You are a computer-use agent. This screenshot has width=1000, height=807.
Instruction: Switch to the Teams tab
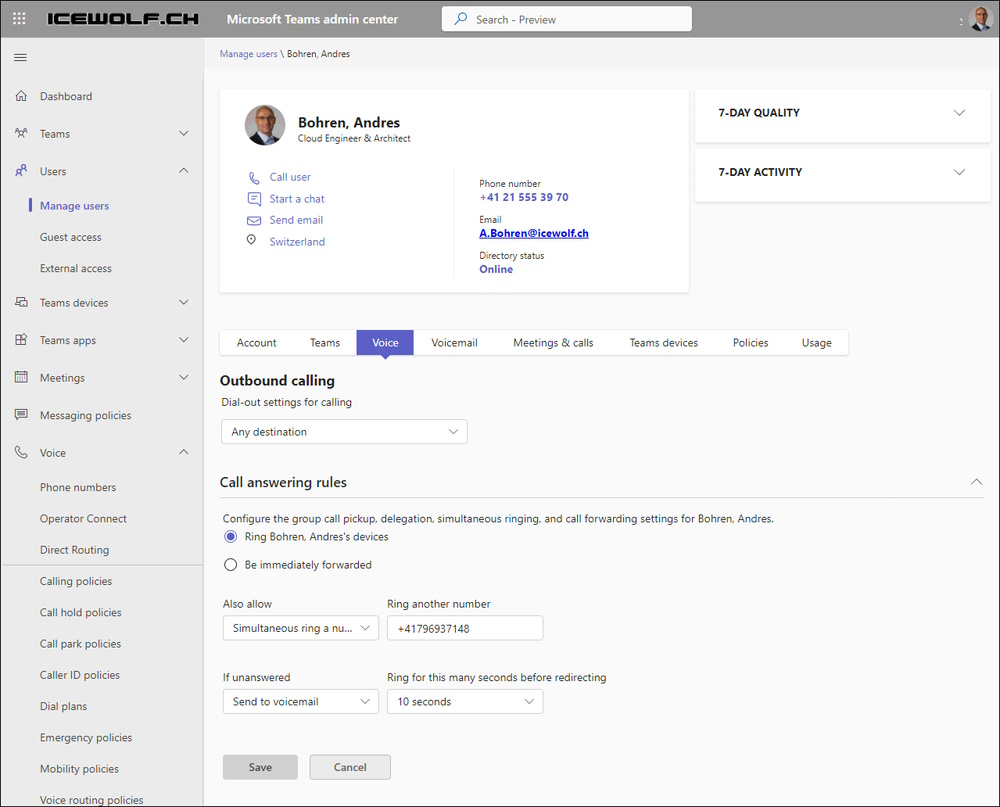coord(325,343)
